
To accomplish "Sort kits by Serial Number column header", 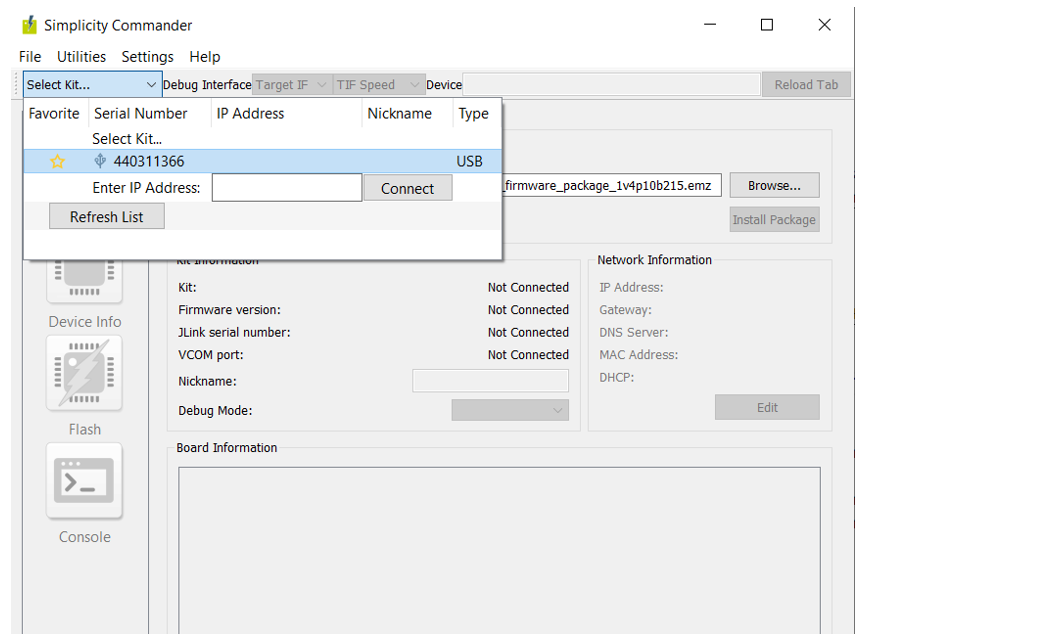I will 141,114.
